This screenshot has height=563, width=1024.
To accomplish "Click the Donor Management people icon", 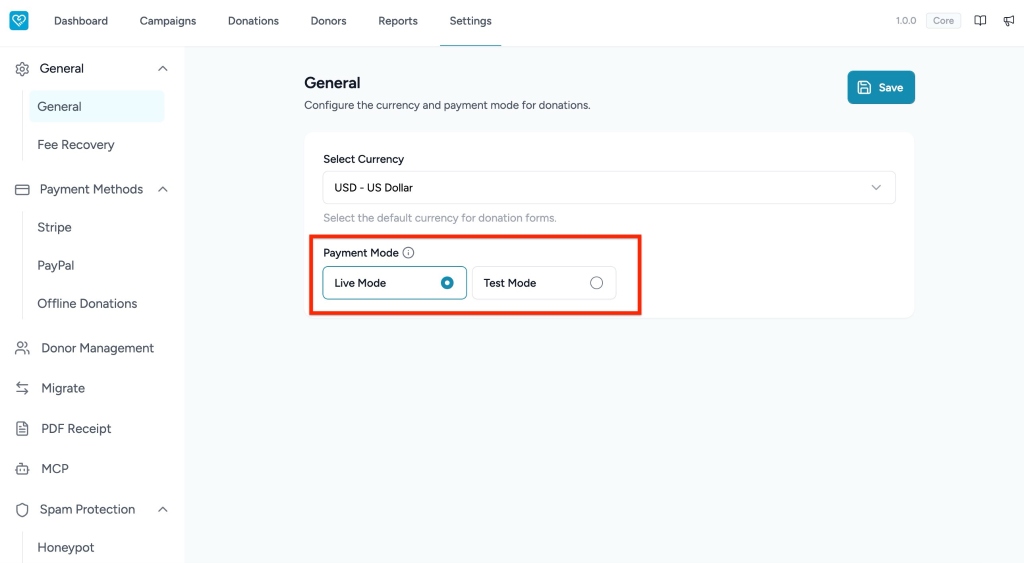I will (22, 348).
